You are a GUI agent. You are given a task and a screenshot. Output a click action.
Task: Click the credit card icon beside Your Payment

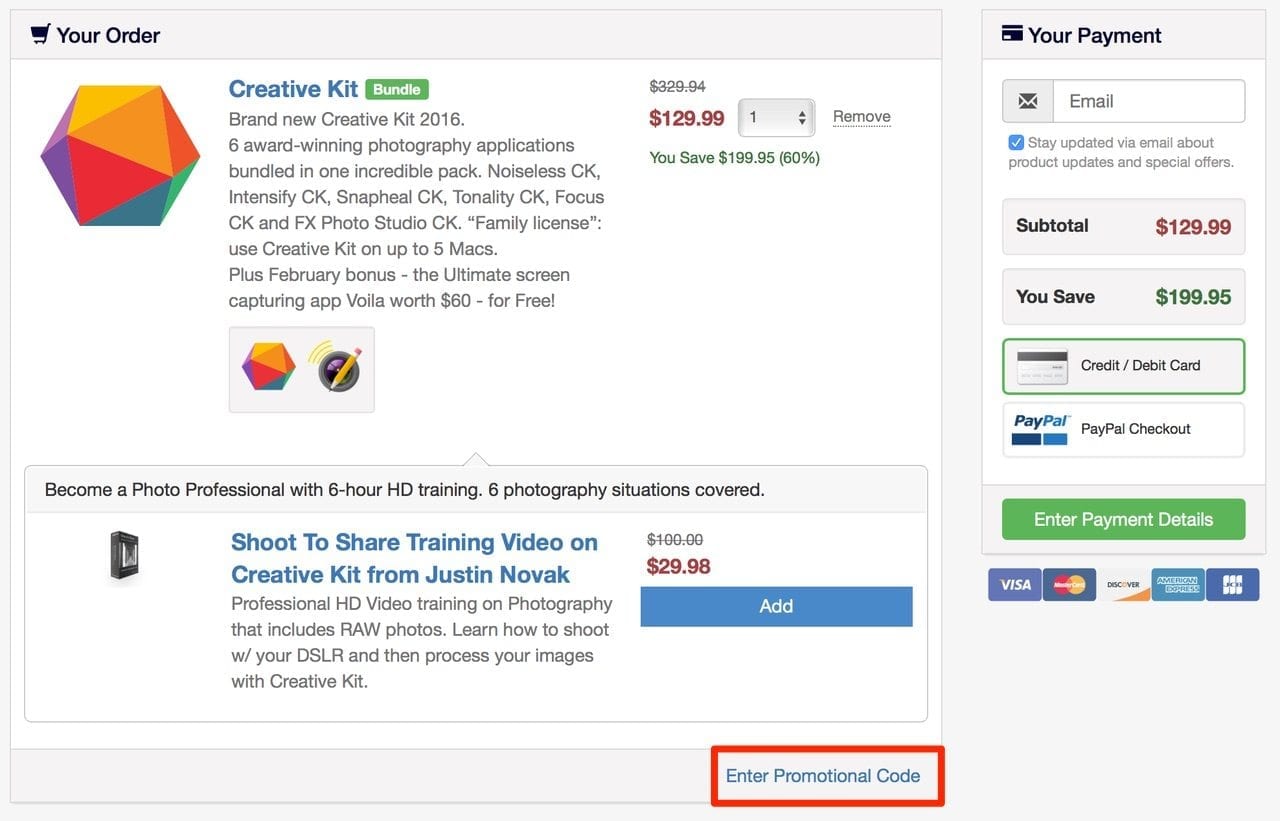pyautogui.click(x=1012, y=34)
